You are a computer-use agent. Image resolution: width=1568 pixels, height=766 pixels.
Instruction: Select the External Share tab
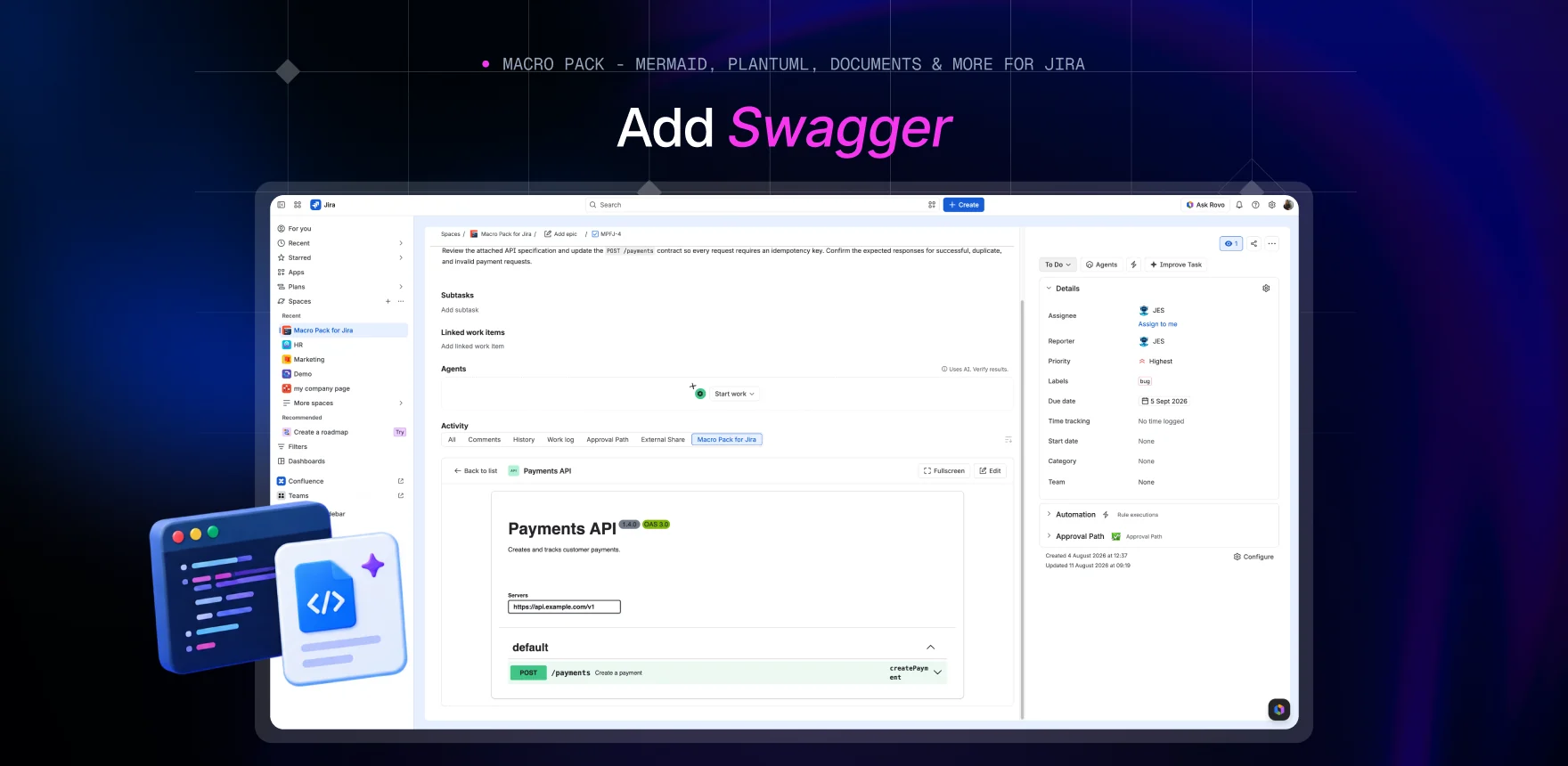[x=663, y=439]
